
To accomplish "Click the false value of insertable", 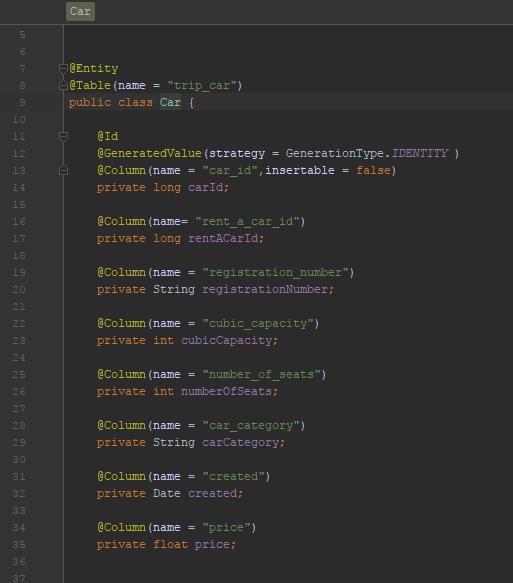I will point(373,171).
